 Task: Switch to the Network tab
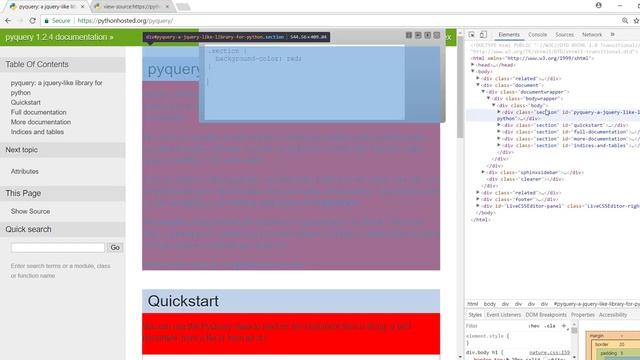coord(592,35)
